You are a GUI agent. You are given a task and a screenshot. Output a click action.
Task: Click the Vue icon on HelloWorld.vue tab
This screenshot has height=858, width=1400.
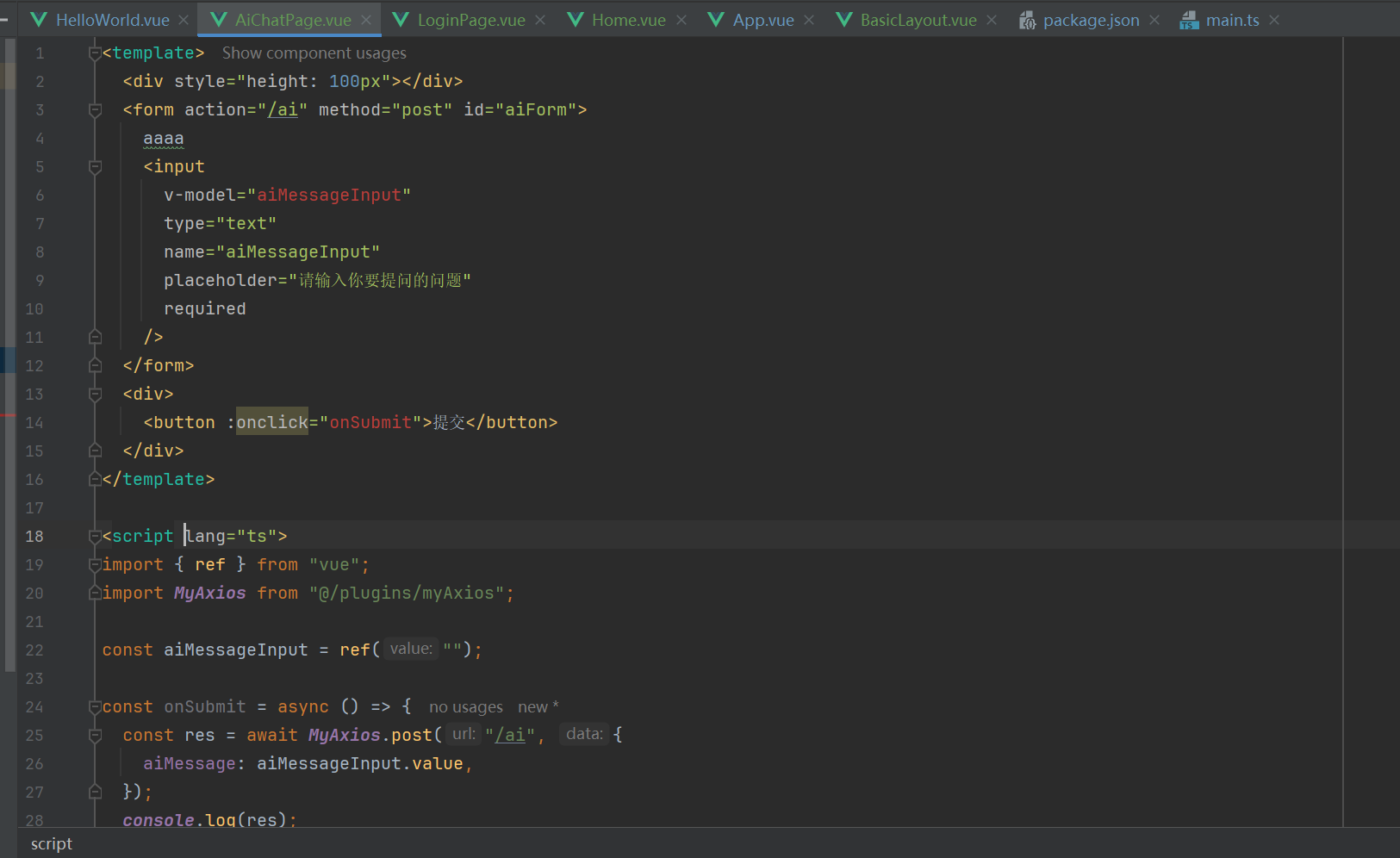[39, 20]
